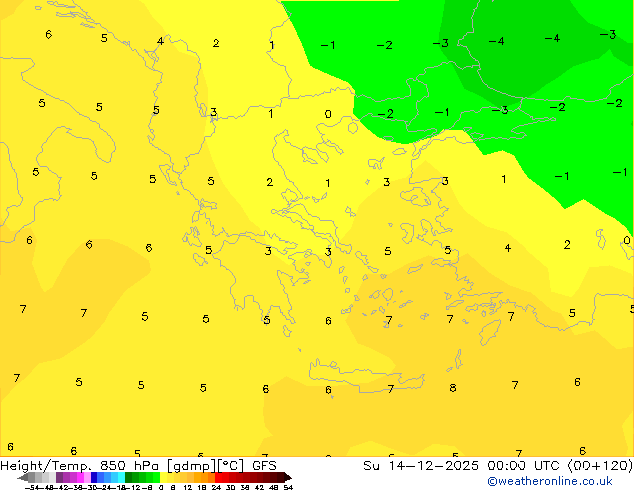Click the dark brown right arrow end of legend
The height and width of the screenshot is (490, 634).
(288, 477)
